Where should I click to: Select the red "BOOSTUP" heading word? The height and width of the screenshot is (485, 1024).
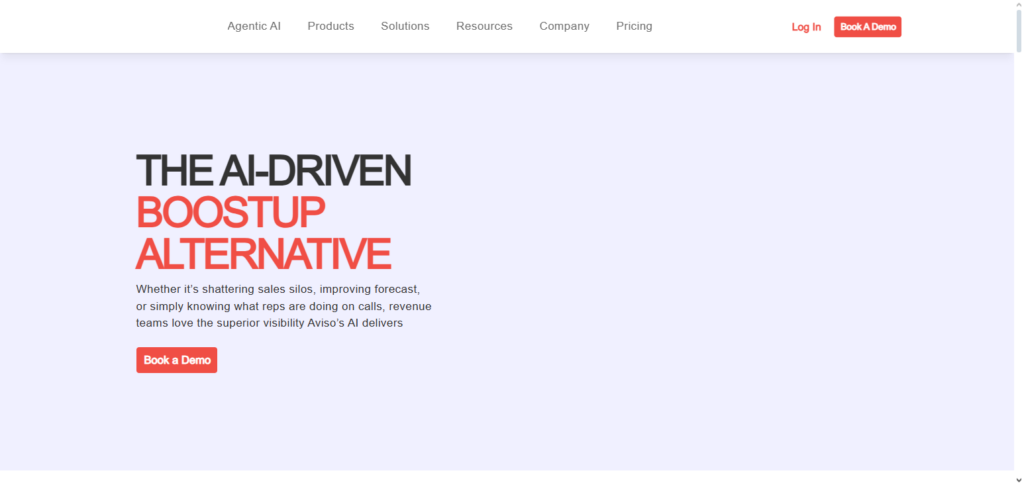230,213
